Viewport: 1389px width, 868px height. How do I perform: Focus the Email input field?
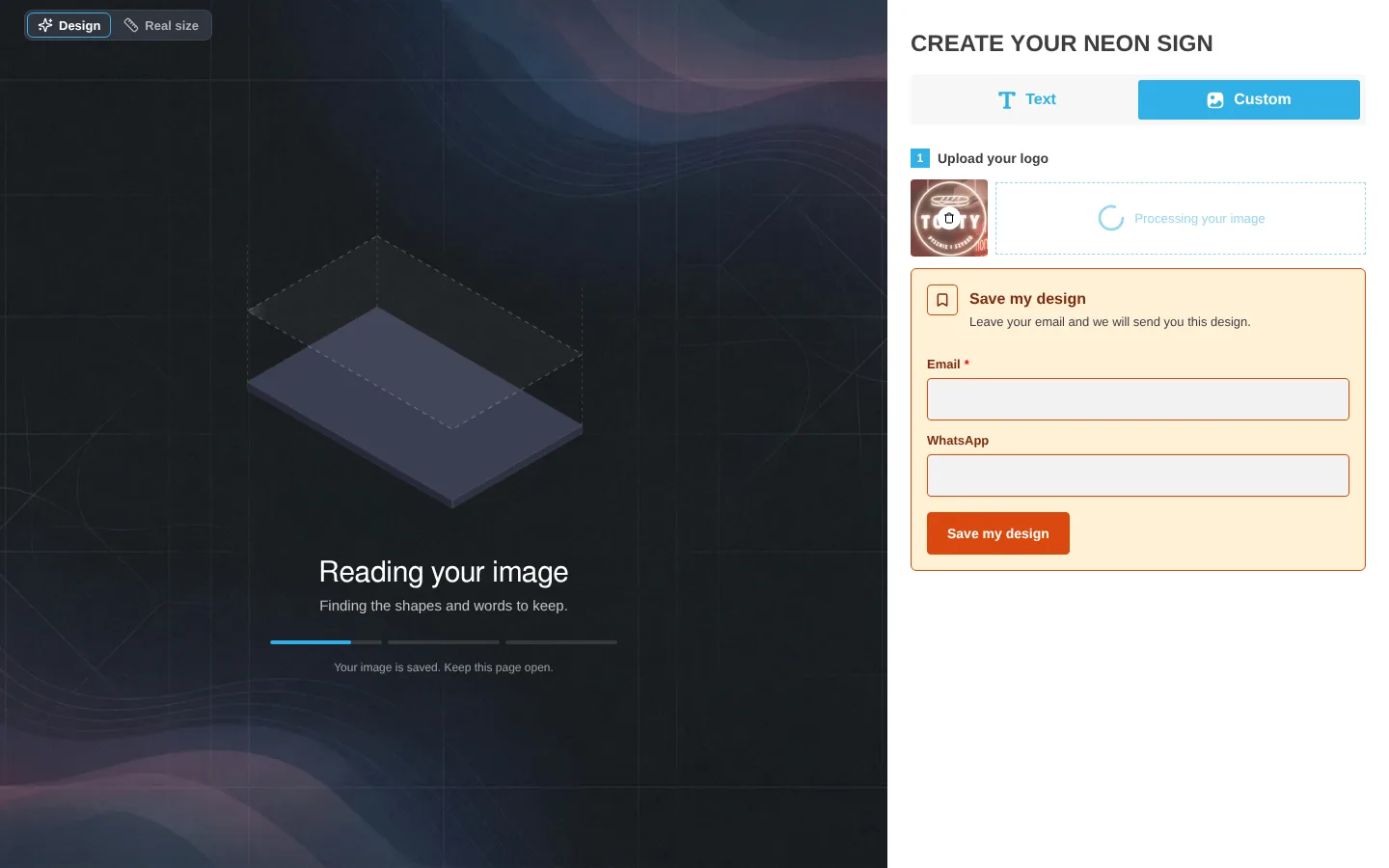pyautogui.click(x=1138, y=399)
